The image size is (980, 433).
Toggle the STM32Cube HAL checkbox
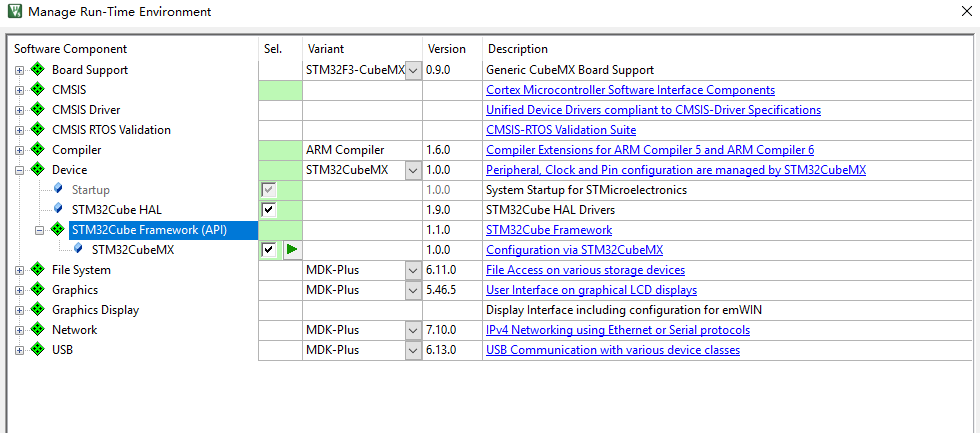pyautogui.click(x=269, y=209)
